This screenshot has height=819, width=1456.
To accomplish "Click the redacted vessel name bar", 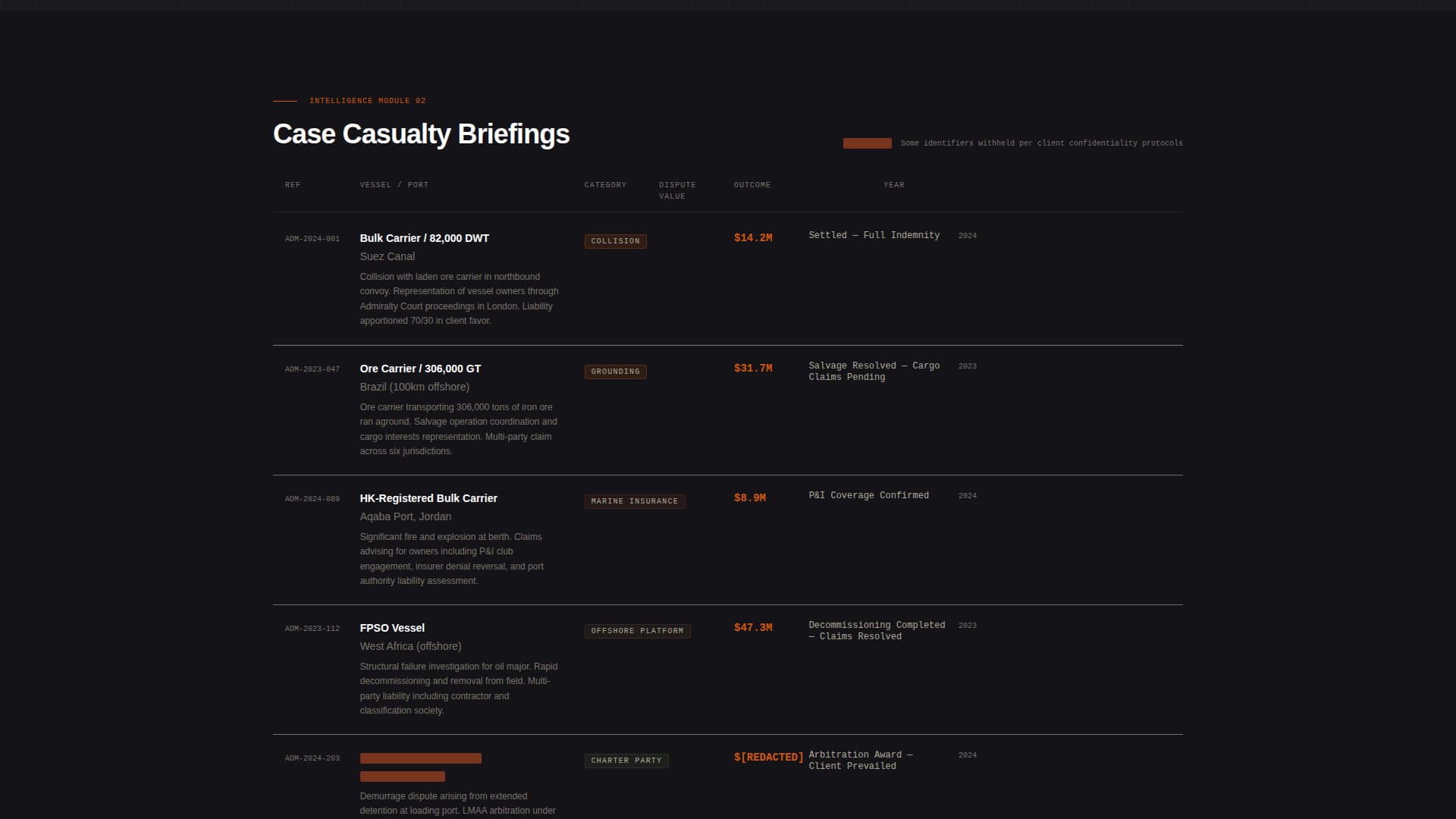I will (x=420, y=758).
